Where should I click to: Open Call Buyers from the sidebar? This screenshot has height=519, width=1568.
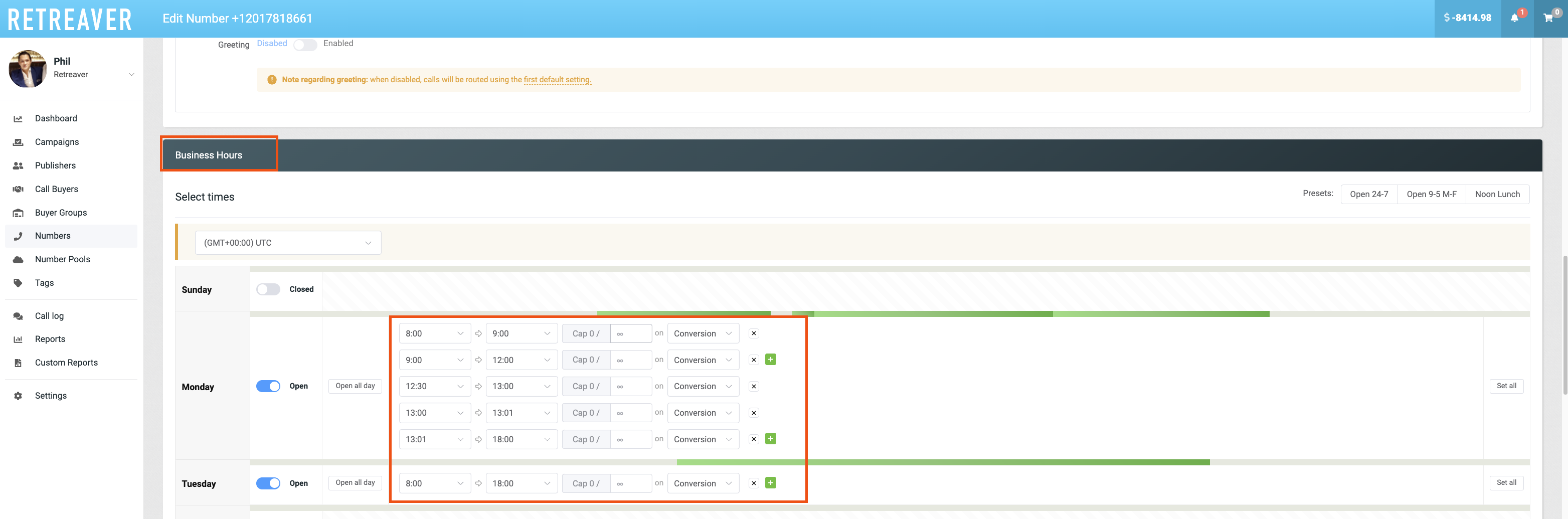(56, 189)
